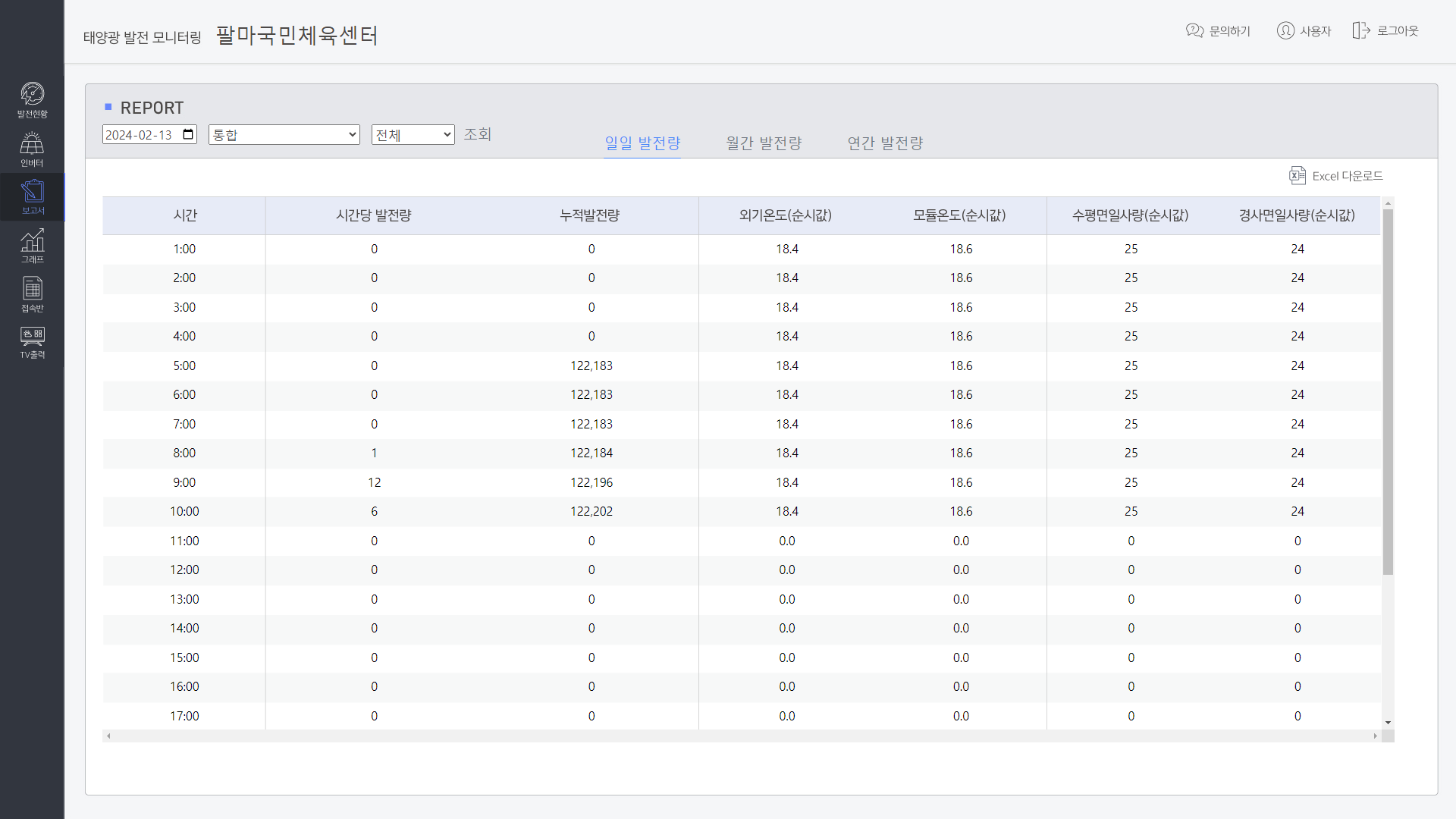The image size is (1456, 819).
Task: Click the 시간 column header
Action: 184,215
